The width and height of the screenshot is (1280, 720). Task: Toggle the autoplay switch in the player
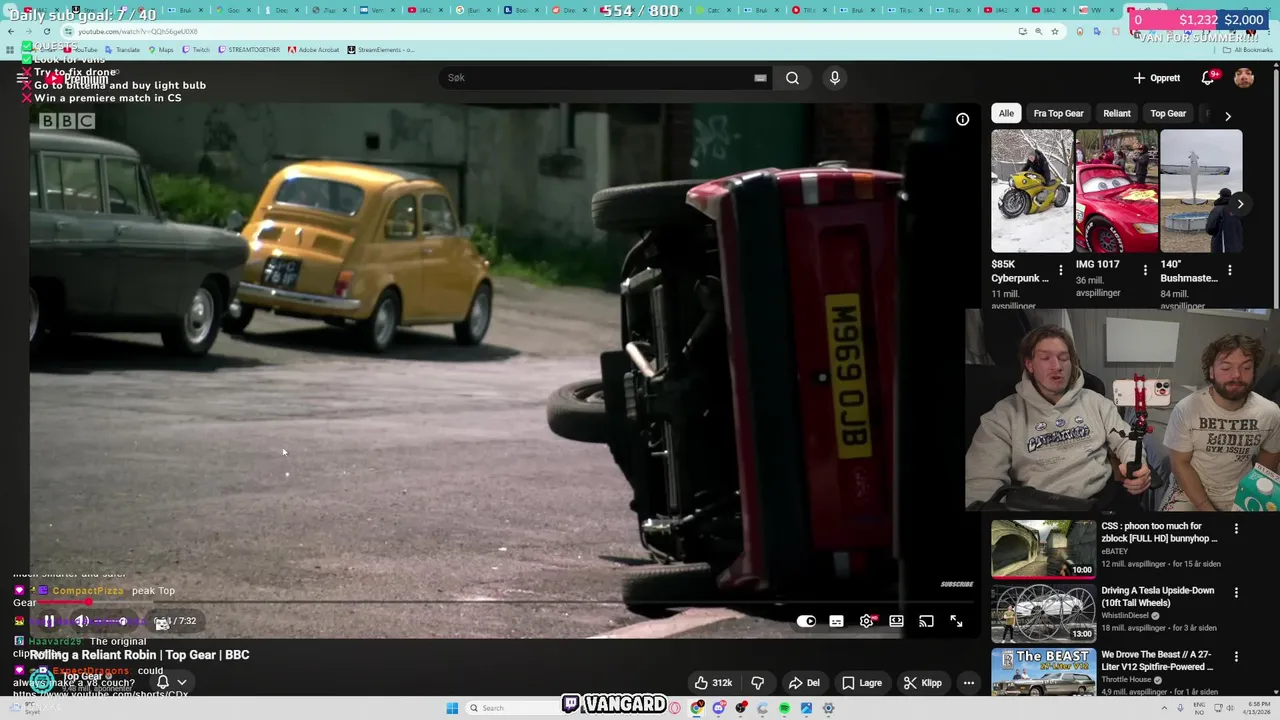click(x=806, y=621)
